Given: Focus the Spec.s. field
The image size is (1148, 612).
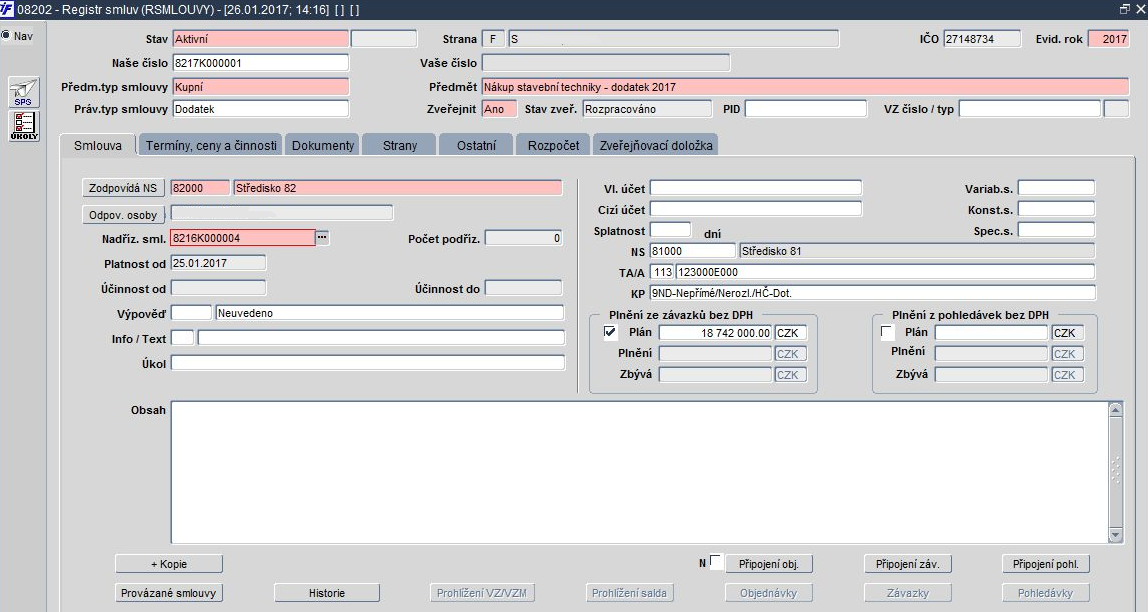Looking at the screenshot, I should pyautogui.click(x=1056, y=231).
